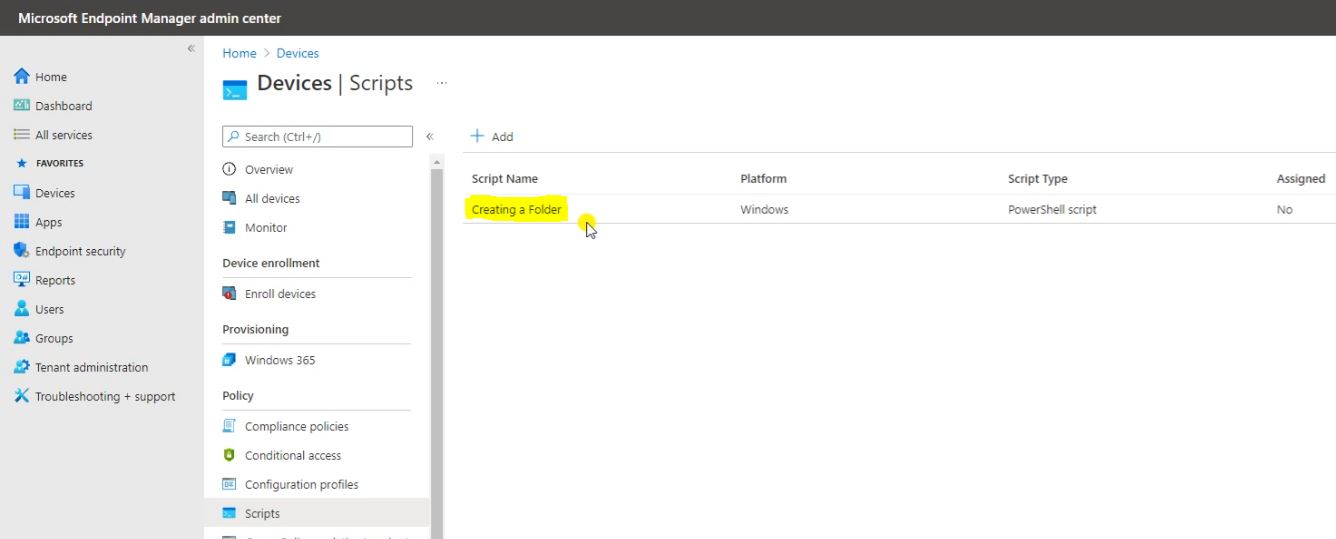The image size is (1336, 539).
Task: Sort by Platform column header
Action: coord(763,179)
